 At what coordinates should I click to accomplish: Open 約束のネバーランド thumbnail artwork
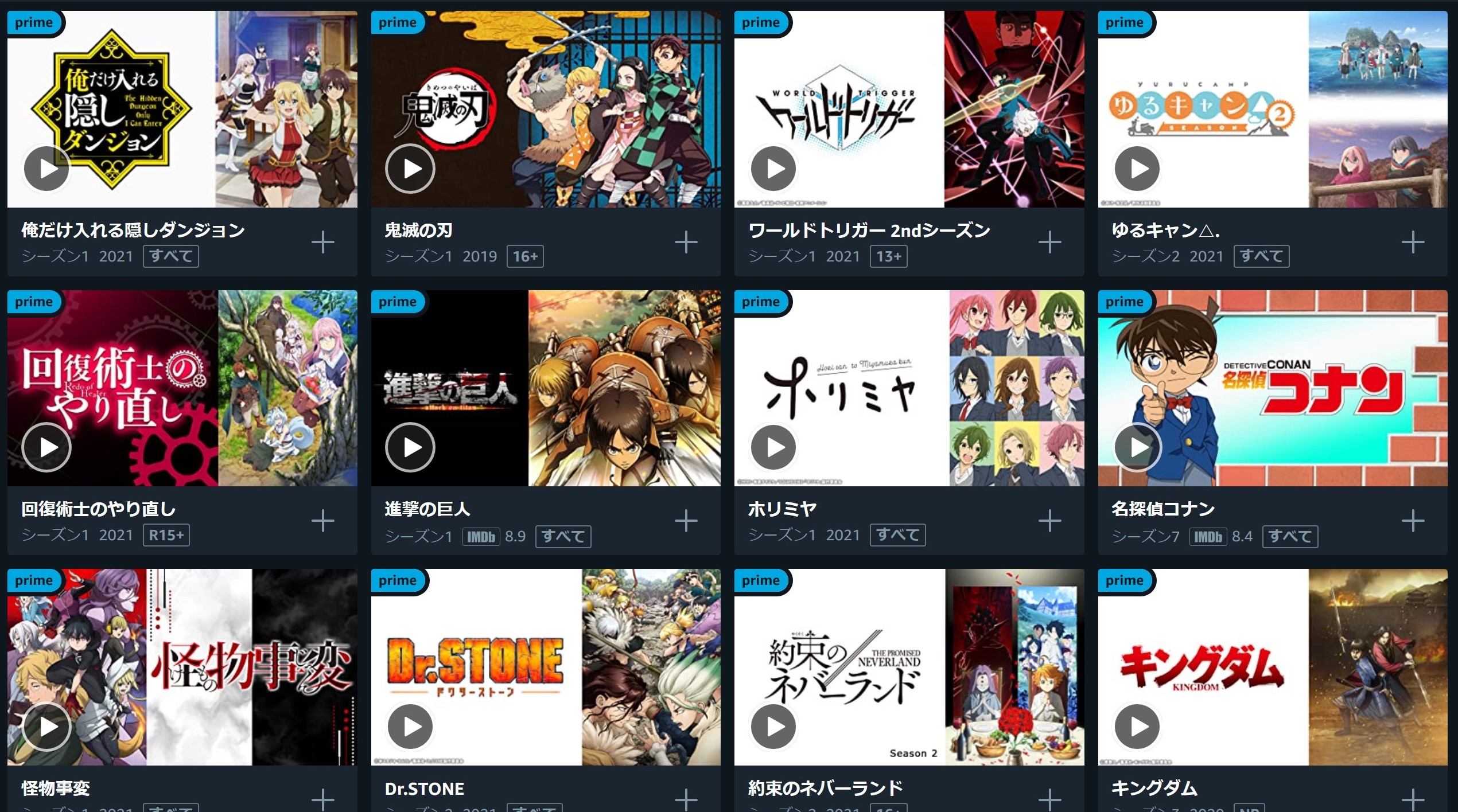click(909, 667)
